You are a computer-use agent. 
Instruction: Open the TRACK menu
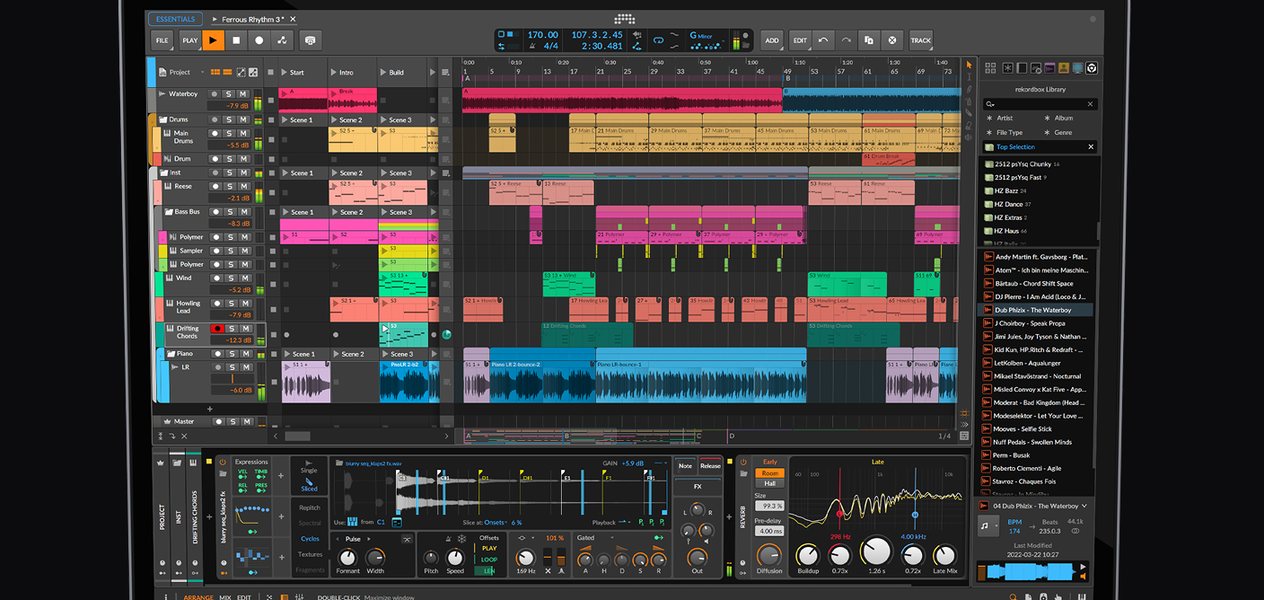pos(921,40)
